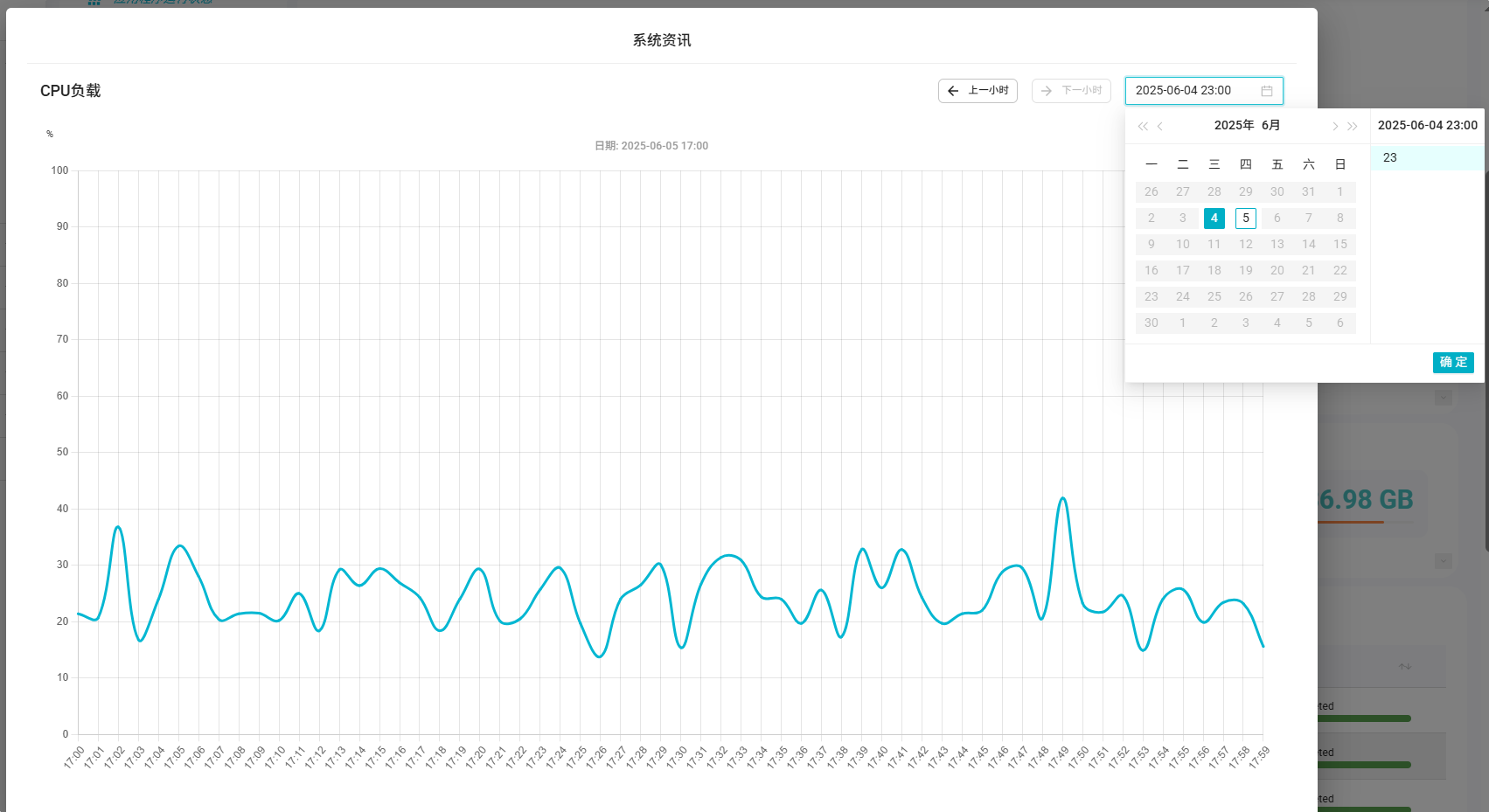This screenshot has height=812, width=1489.
Task: Click the chart title 日期: 2025-06-05 17:00
Action: [651, 146]
